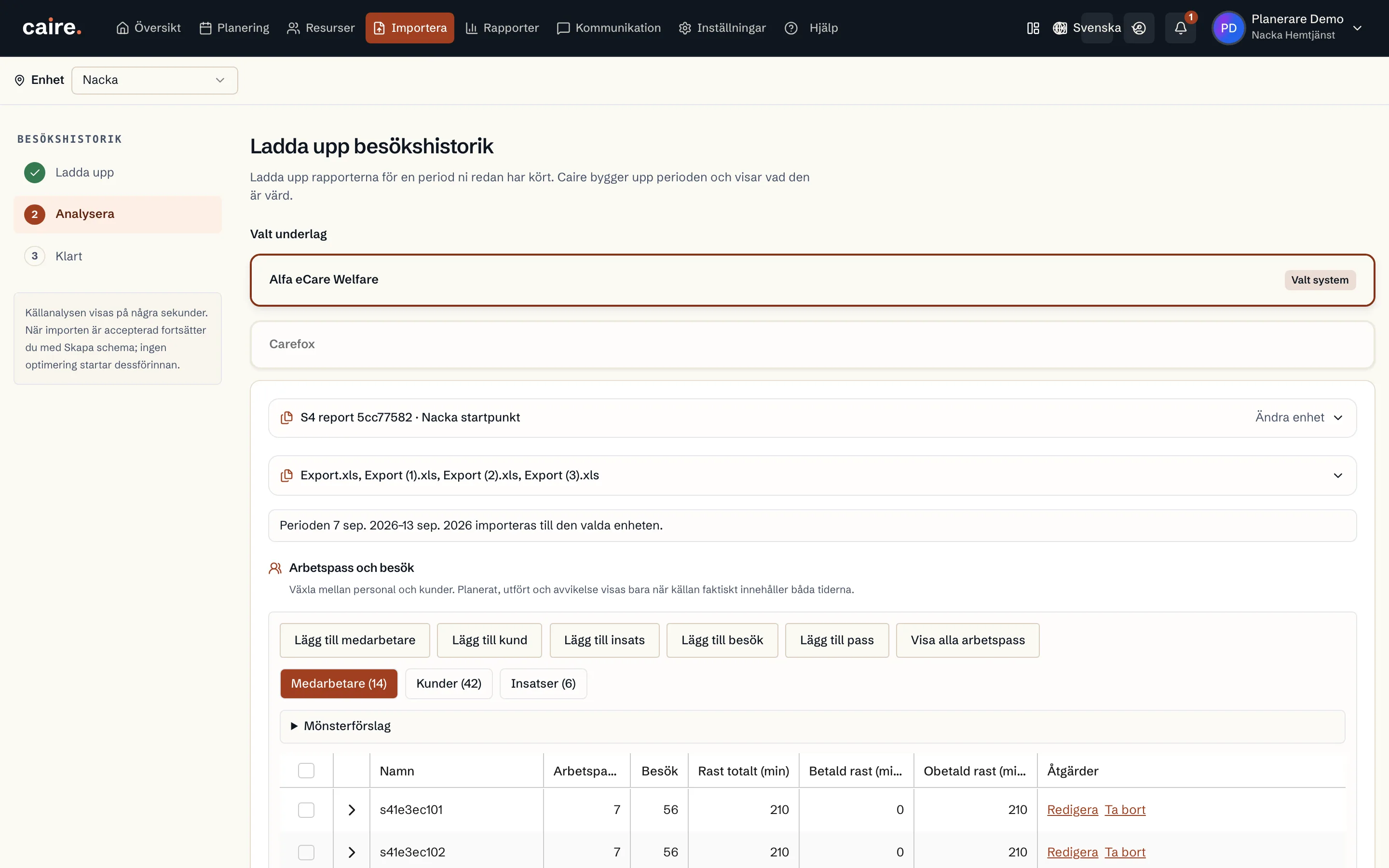Open the Importera menu item
Image resolution: width=1389 pixels, height=868 pixels.
point(410,28)
